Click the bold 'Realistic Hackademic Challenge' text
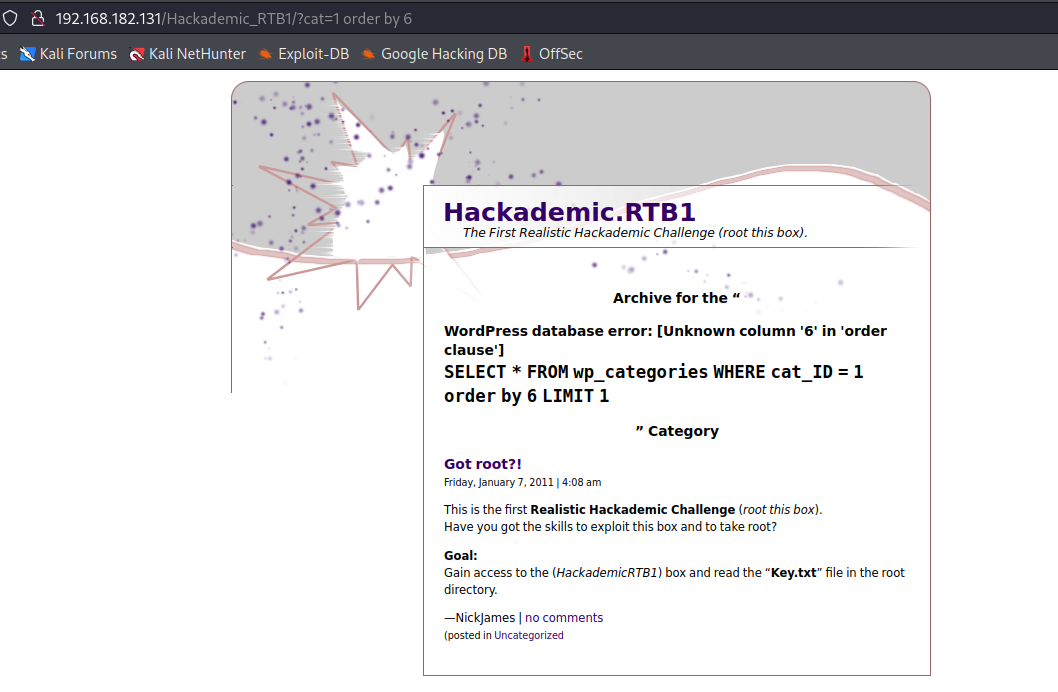The height and width of the screenshot is (692, 1058). pos(632,510)
